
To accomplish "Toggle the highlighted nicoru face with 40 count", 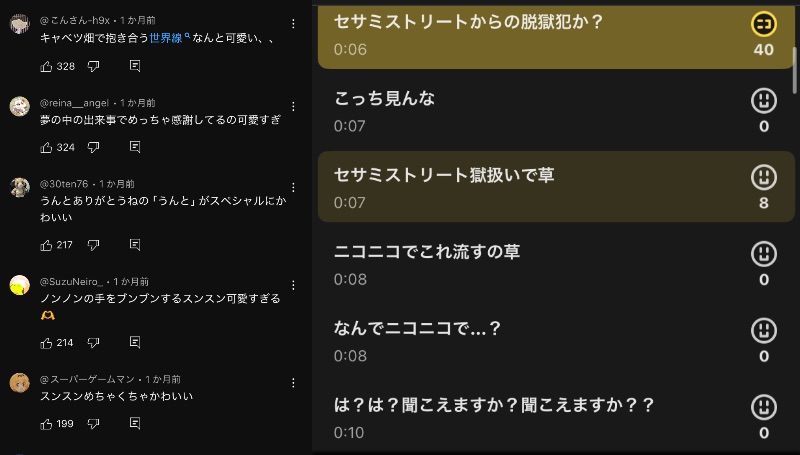I will [x=763, y=24].
